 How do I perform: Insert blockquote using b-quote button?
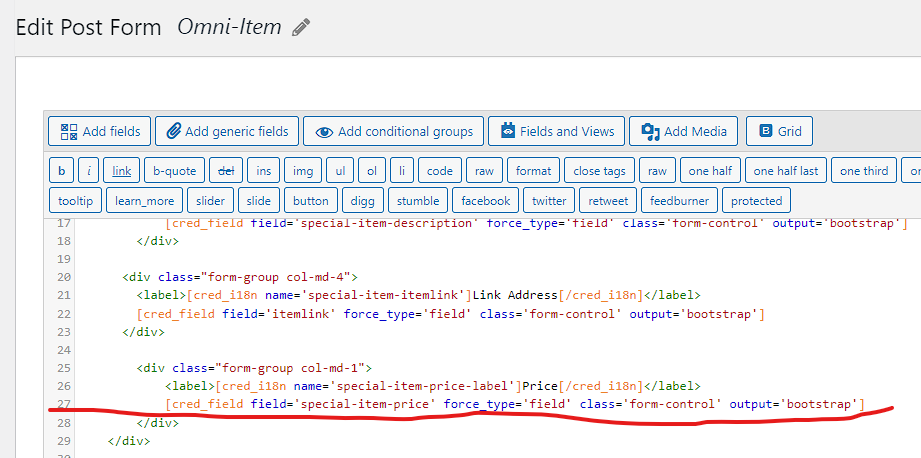[x=174, y=171]
